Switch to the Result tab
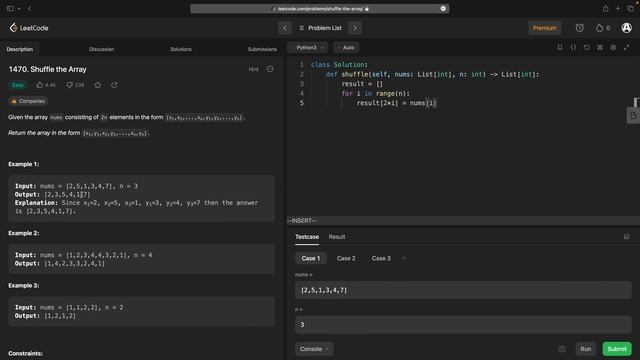Screen dimensions: 640x360 point(337,237)
